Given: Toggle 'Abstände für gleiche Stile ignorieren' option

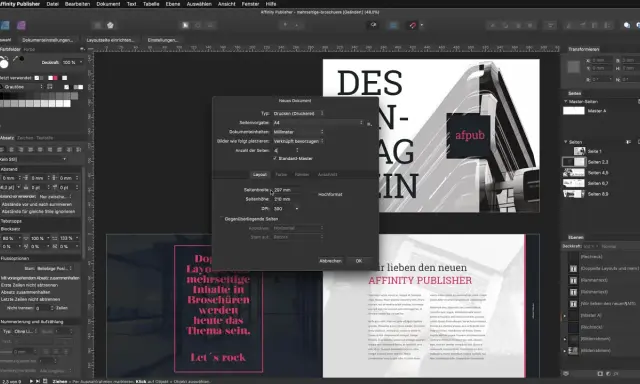Looking at the screenshot, I should (38, 212).
